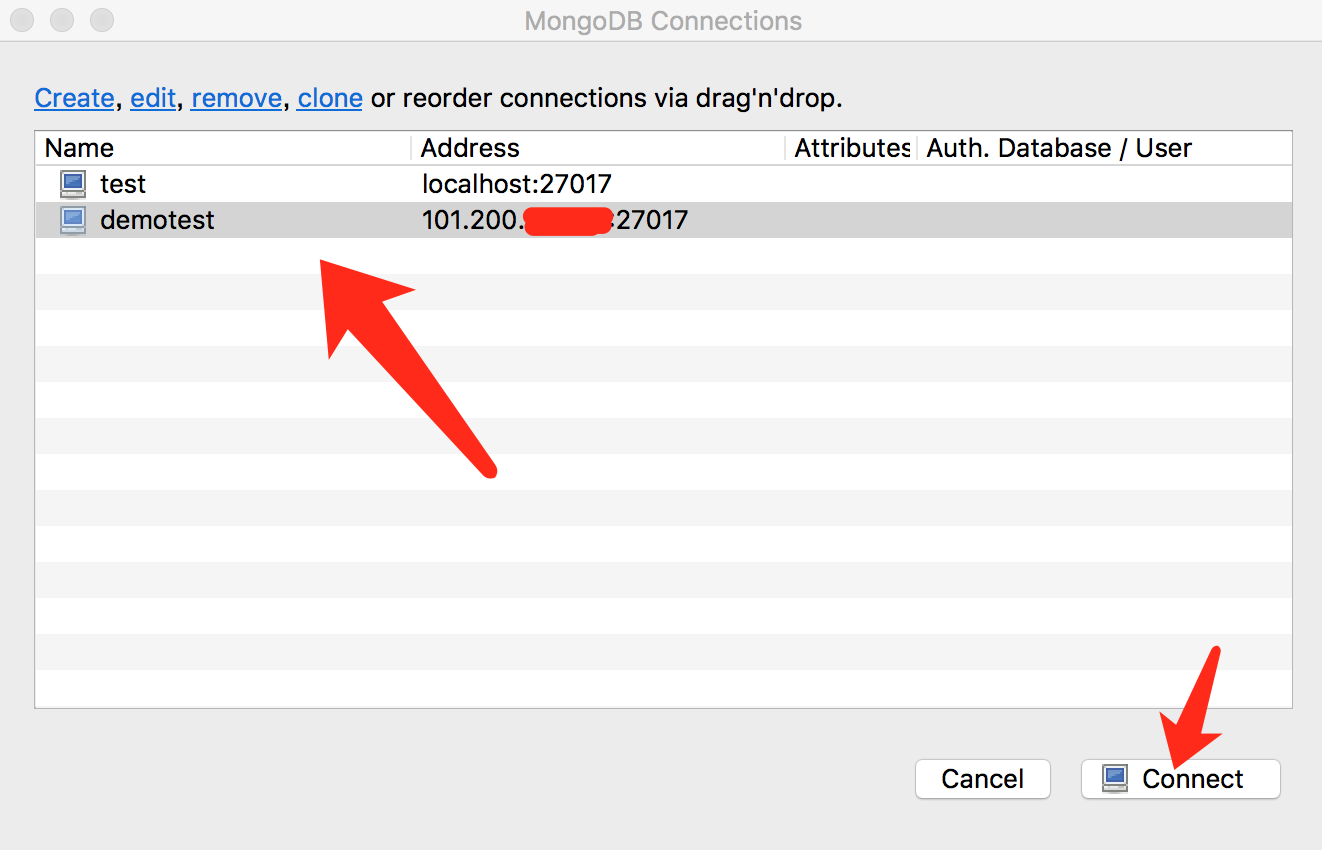Screen dimensions: 1322x850
Task: Open the Create connection link
Action: (x=74, y=98)
